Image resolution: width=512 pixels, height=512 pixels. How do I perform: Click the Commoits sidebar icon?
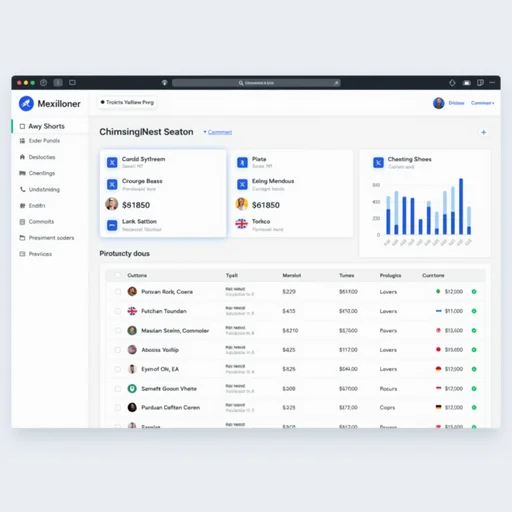(22, 222)
